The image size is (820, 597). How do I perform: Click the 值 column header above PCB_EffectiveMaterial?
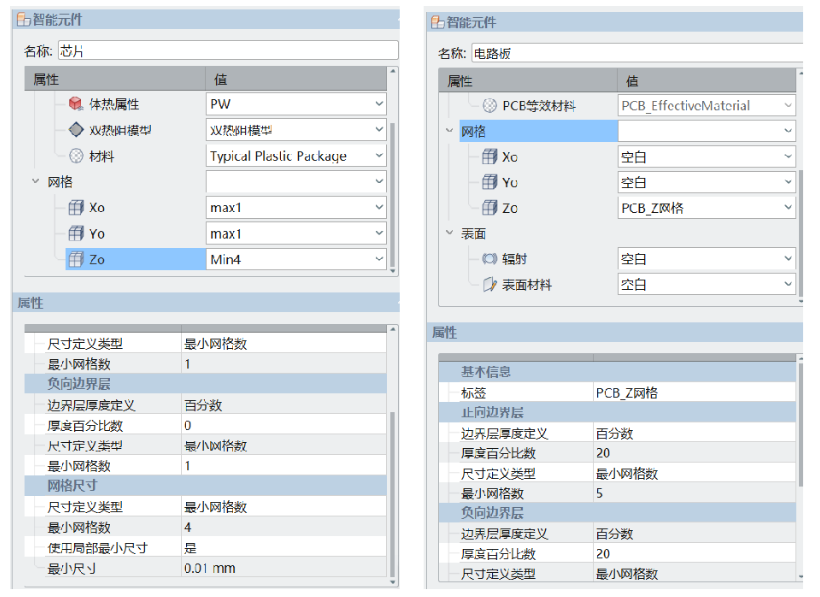pos(632,81)
